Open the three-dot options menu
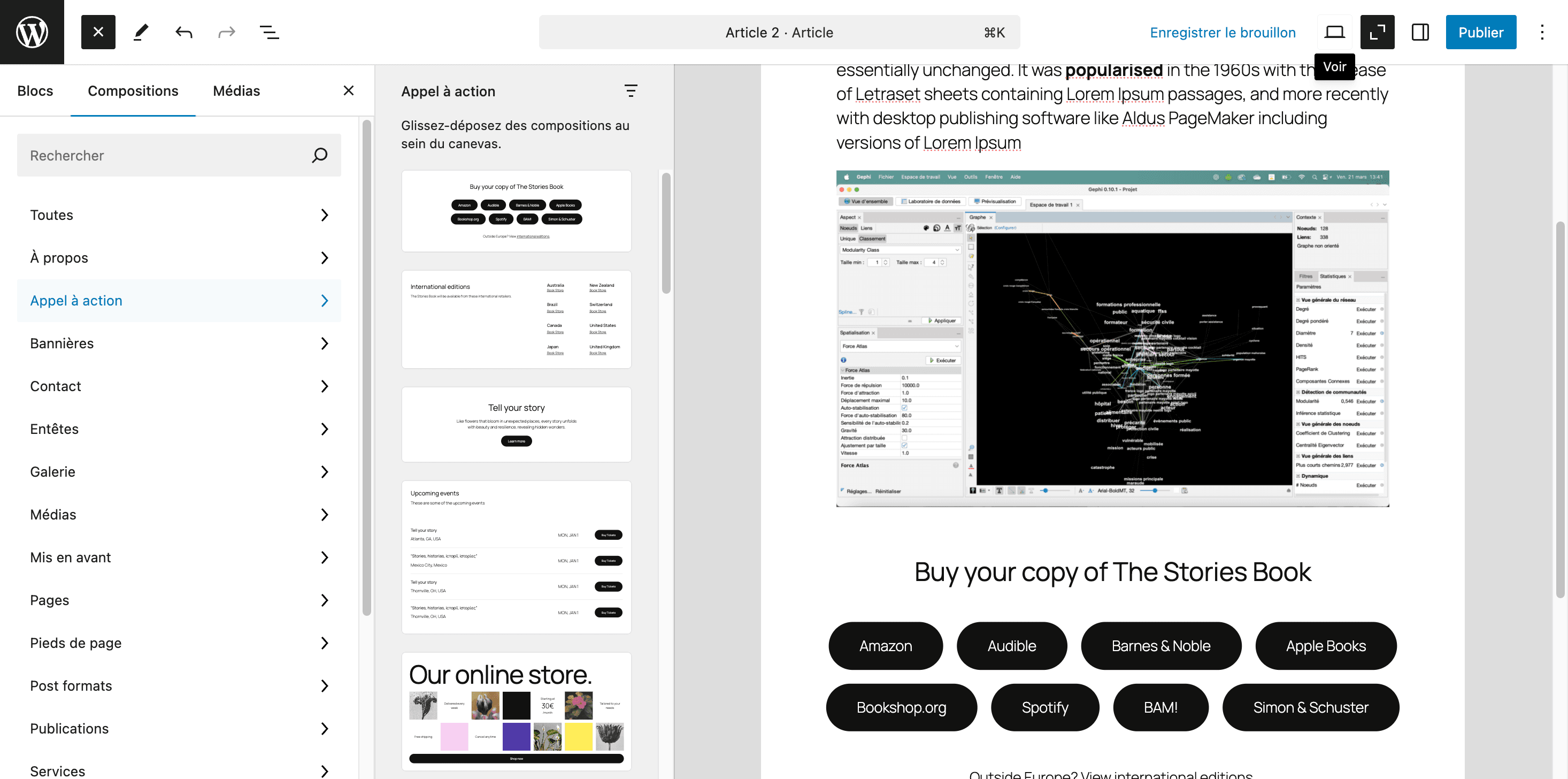The image size is (1568, 779). tap(1542, 32)
